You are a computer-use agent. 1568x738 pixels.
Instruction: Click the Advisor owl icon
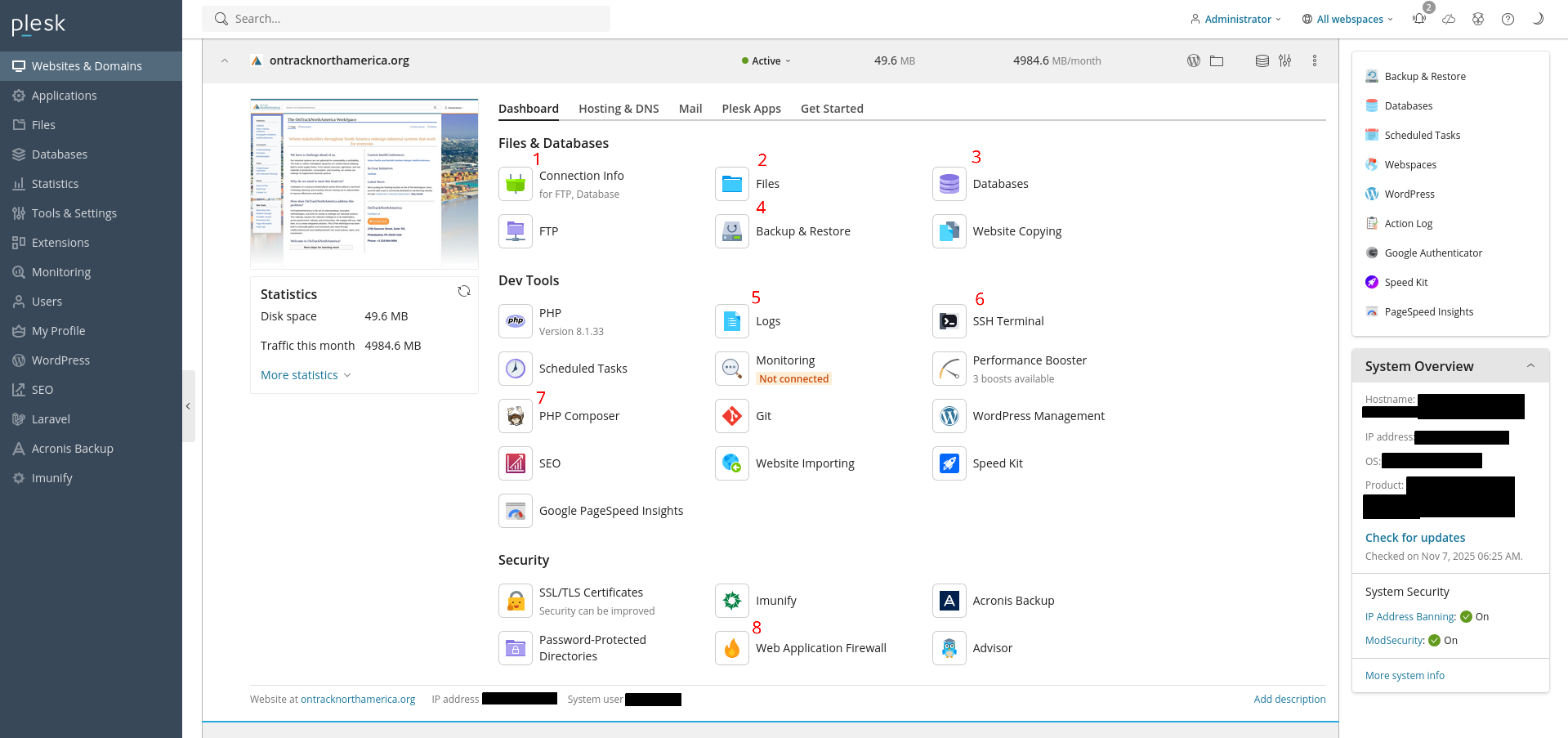(949, 648)
